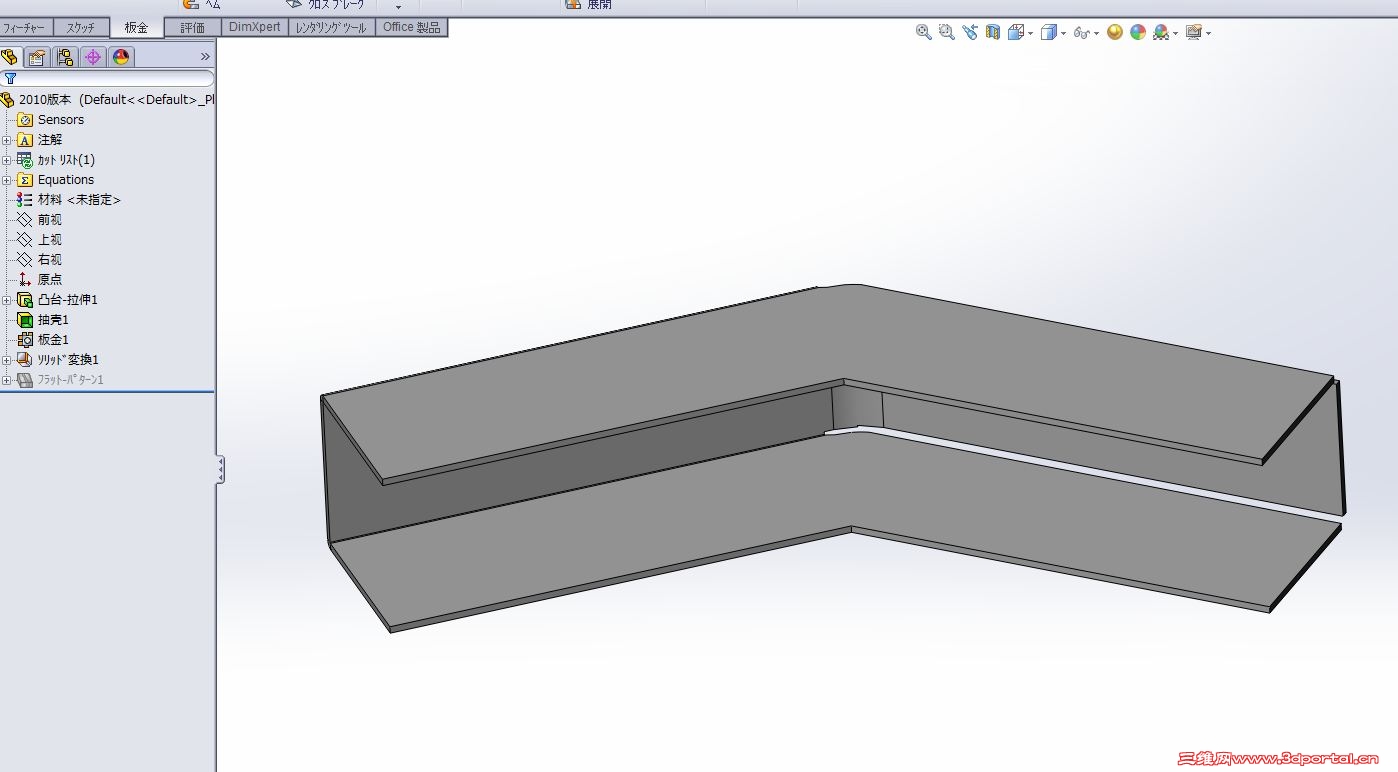
Task: Switch to the DimXpert tab
Action: point(254,28)
